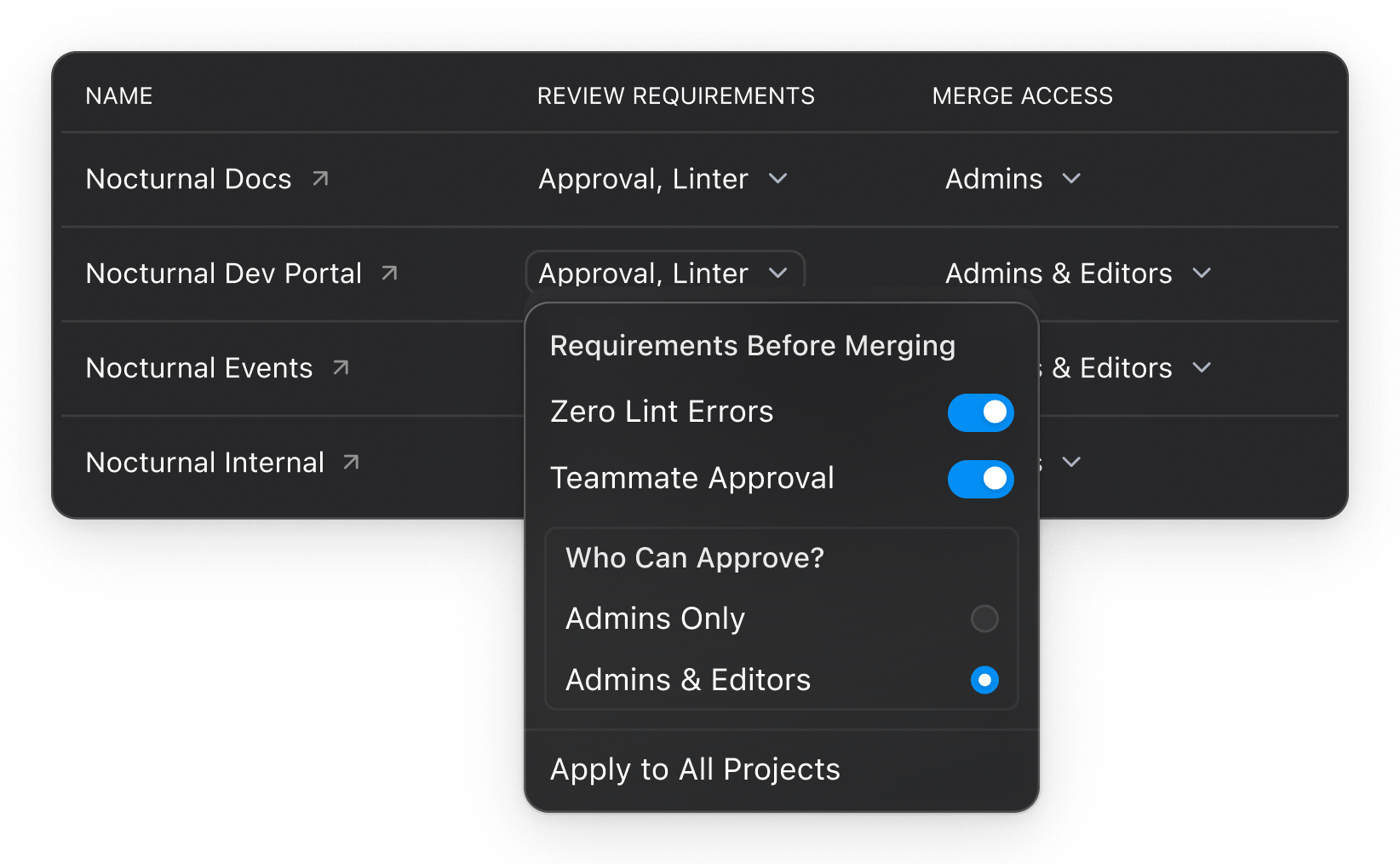
Task: Disable the Zero Lint Errors toggle
Action: (980, 412)
